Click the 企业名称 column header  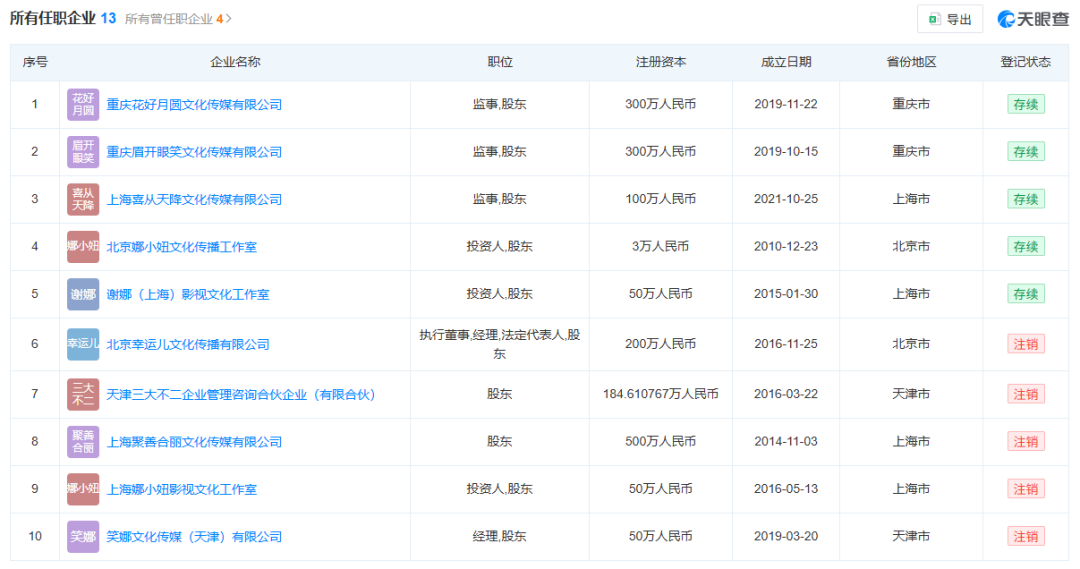point(235,62)
